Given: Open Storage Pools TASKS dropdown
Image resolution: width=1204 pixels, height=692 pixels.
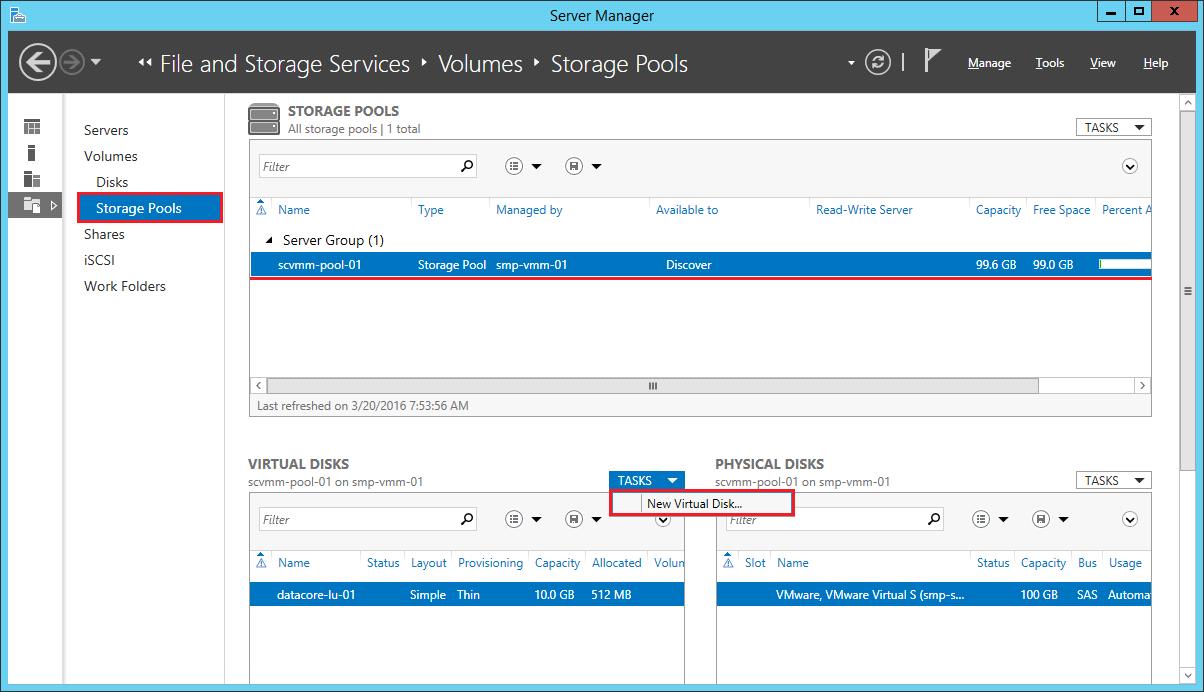Looking at the screenshot, I should [x=1112, y=127].
